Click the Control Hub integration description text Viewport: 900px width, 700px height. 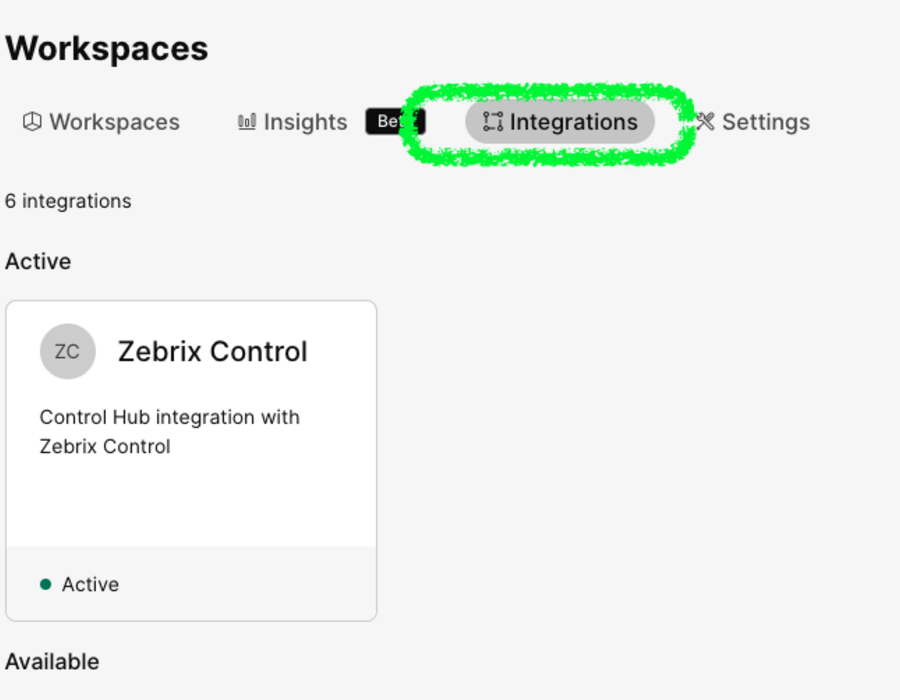tap(169, 431)
